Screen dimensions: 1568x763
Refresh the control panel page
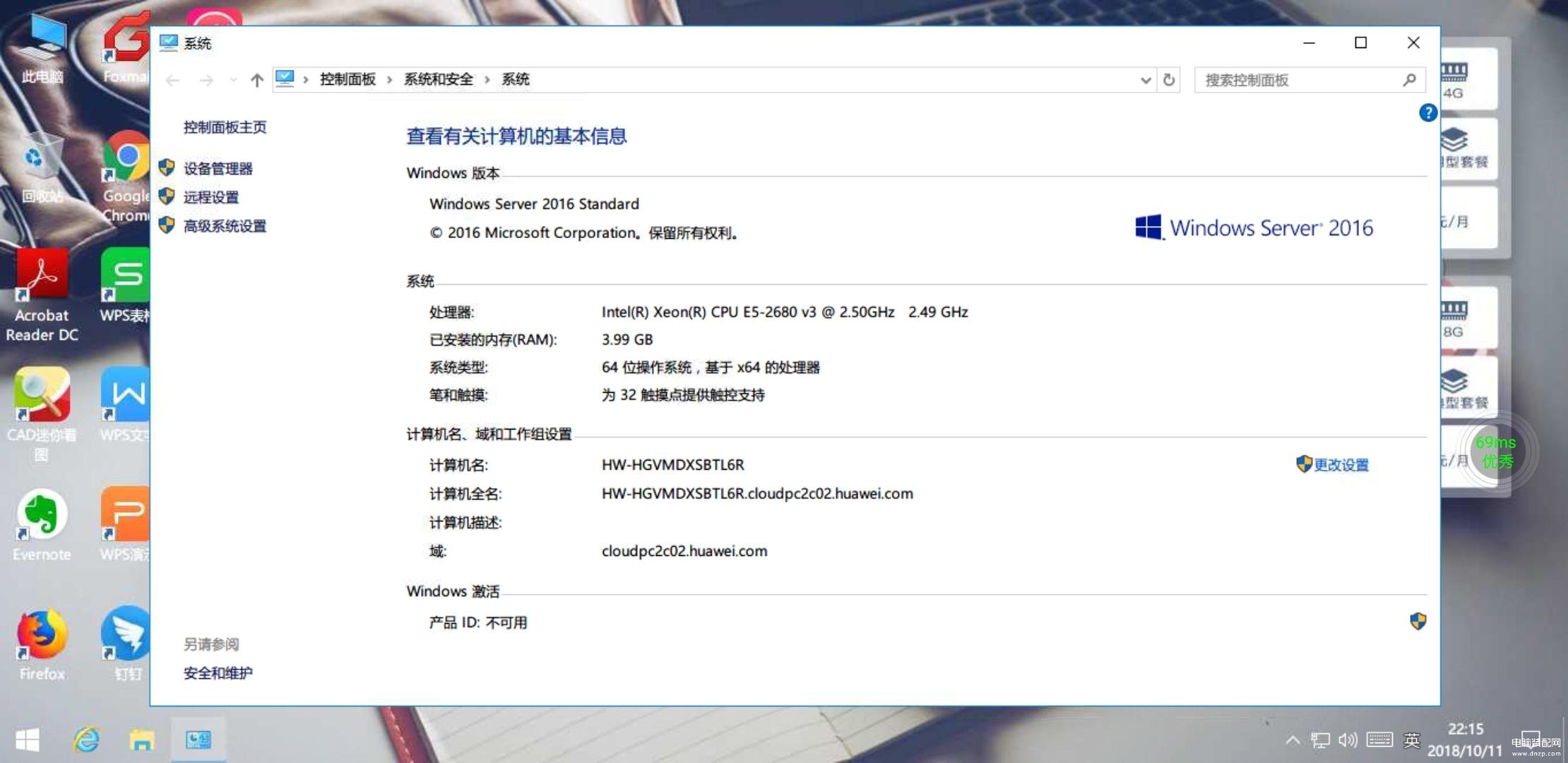(x=1169, y=80)
